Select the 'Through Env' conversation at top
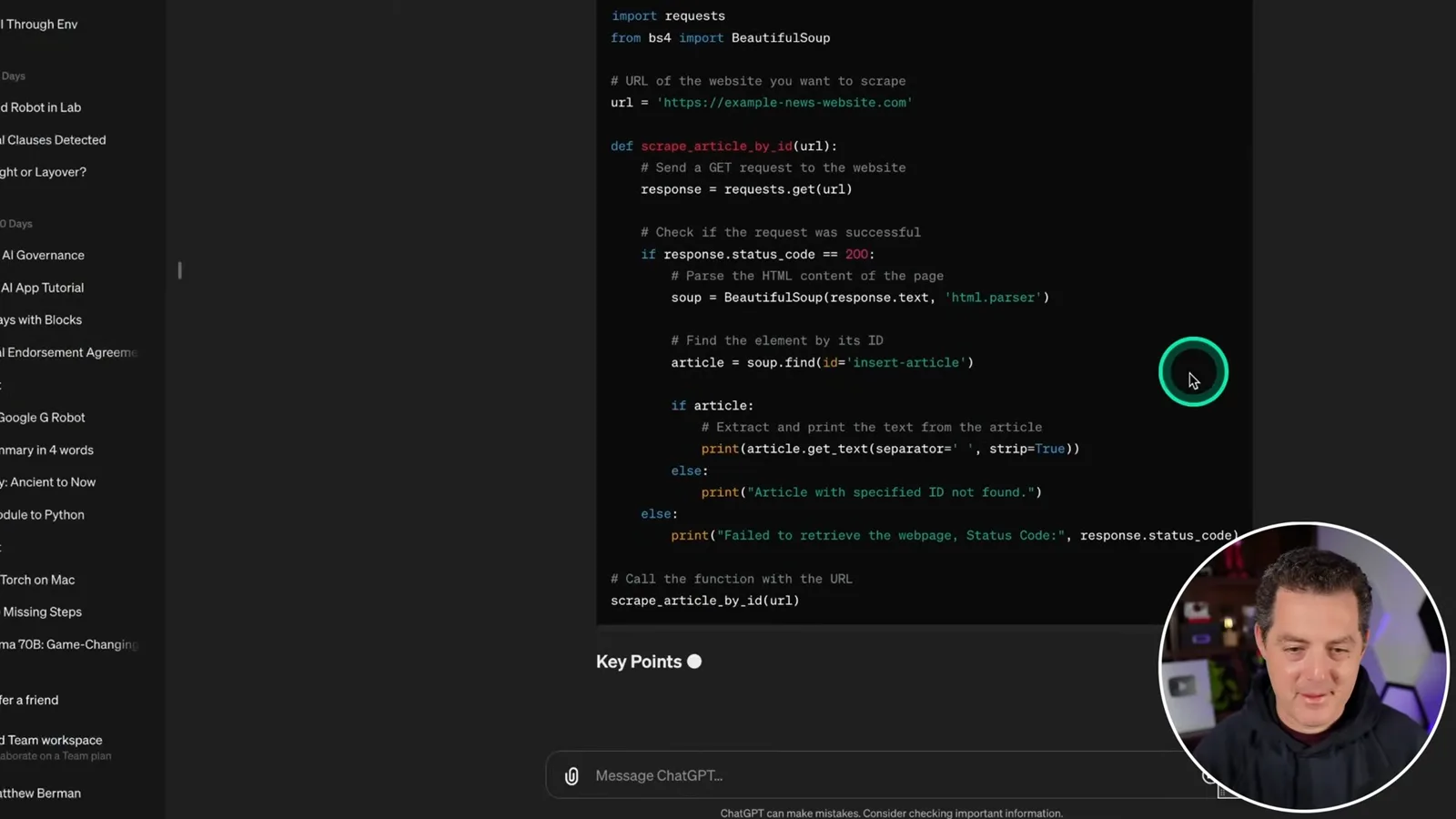 [39, 25]
